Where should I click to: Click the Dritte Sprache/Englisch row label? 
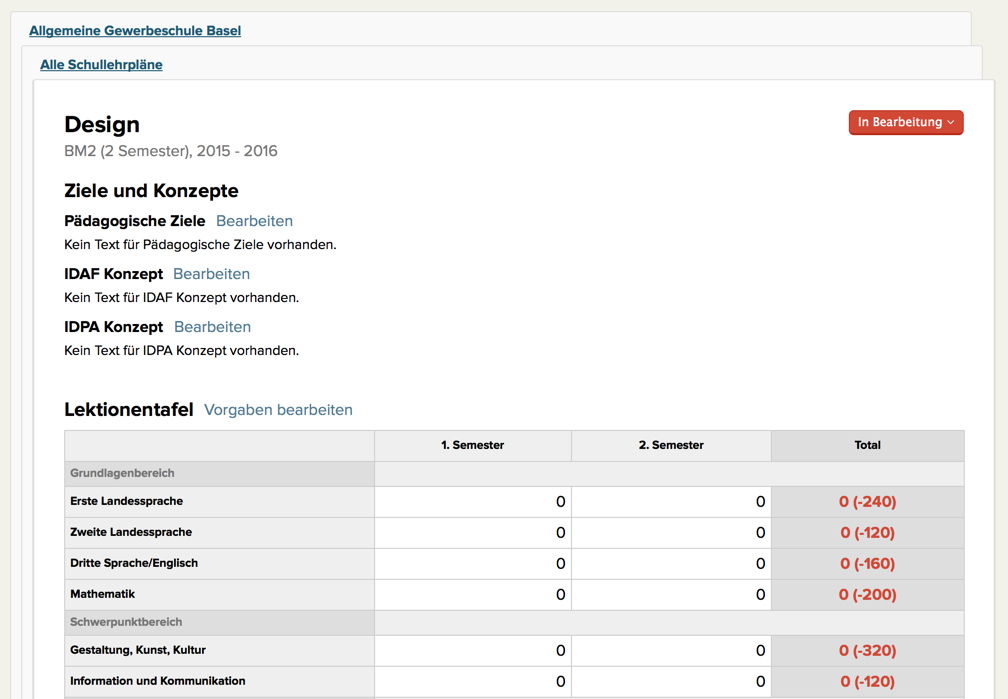[134, 563]
